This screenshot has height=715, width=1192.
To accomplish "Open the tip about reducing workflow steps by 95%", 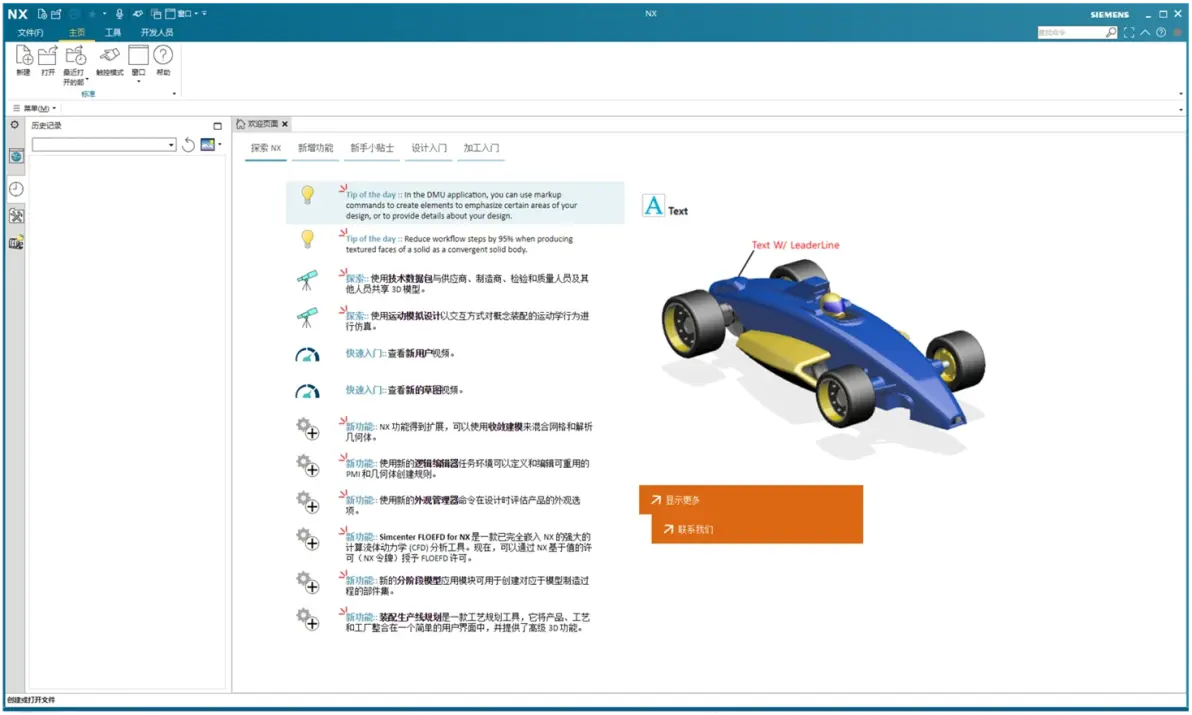I will pos(460,244).
